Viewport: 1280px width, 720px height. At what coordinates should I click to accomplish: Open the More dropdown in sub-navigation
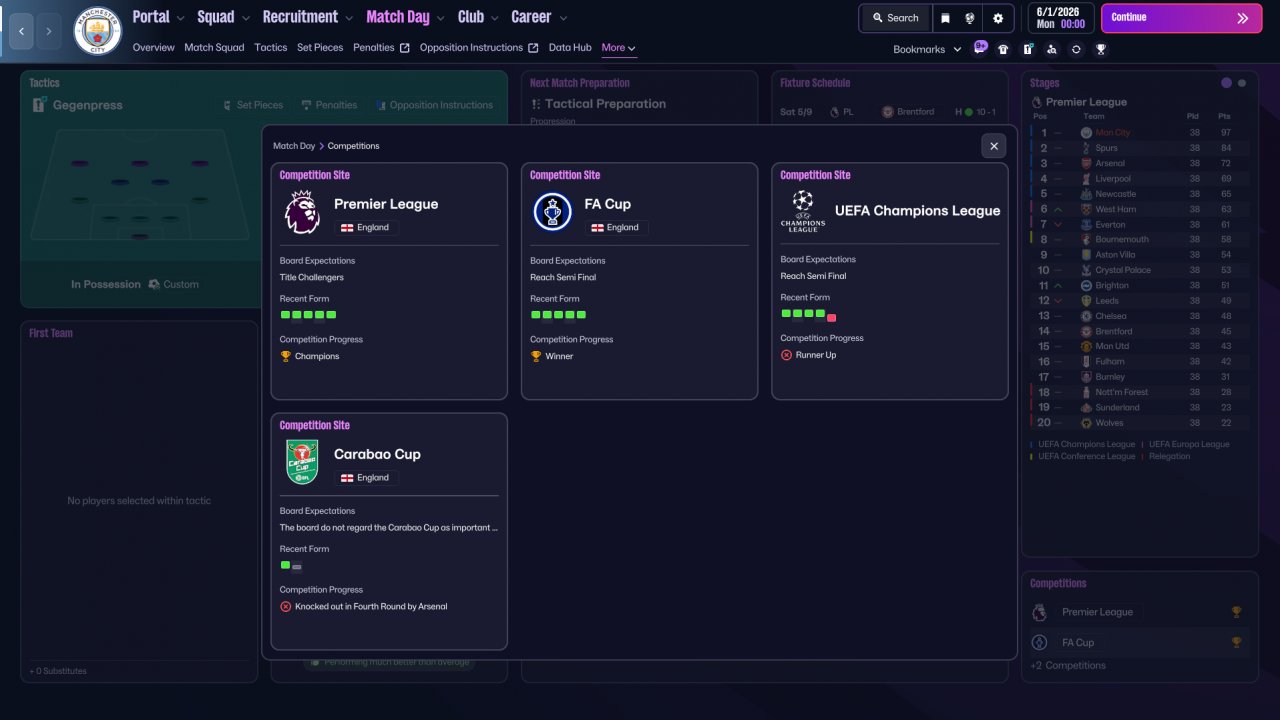tap(619, 48)
